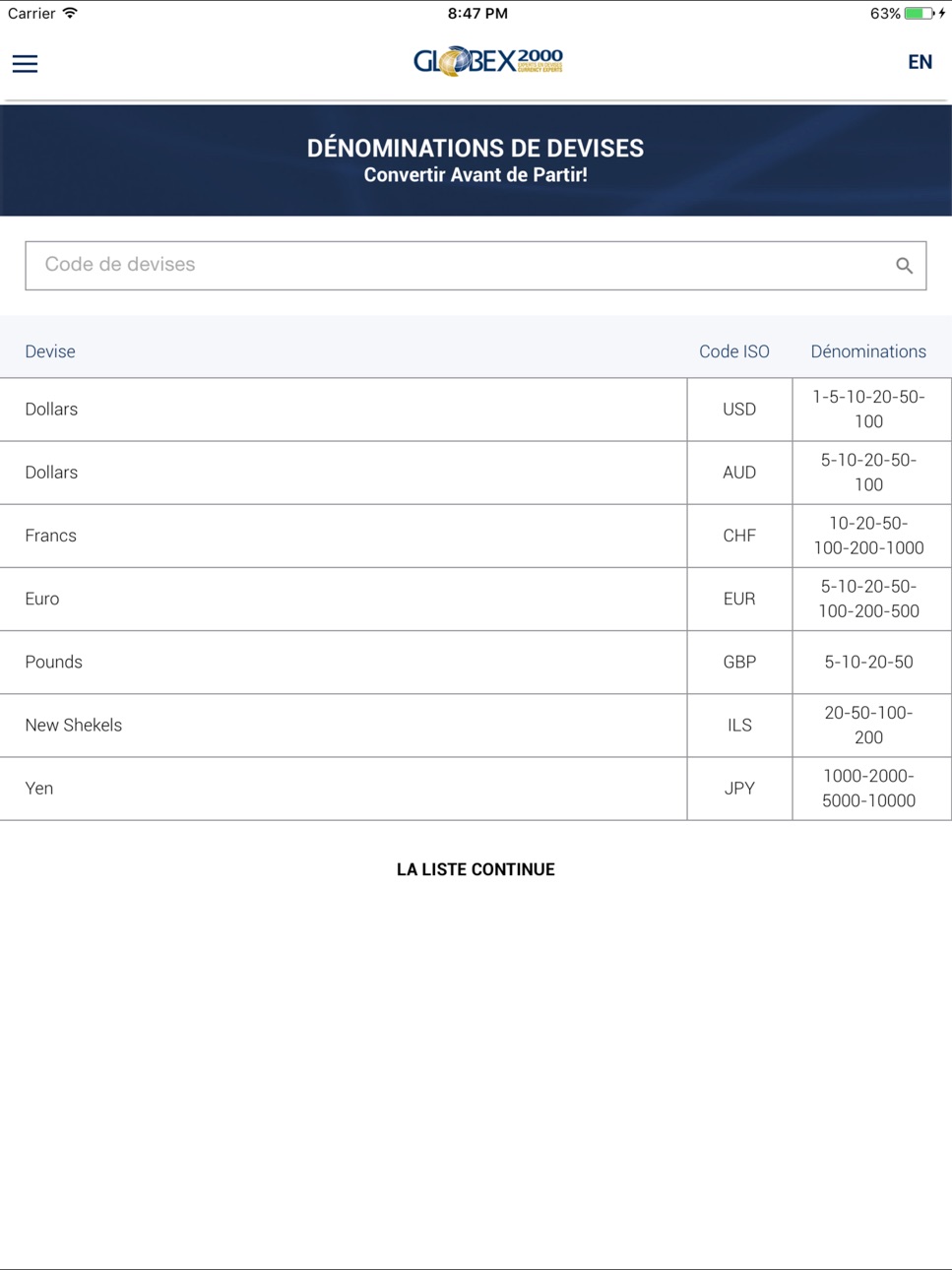
Task: Click the Carrier label in status bar
Action: tap(32, 14)
